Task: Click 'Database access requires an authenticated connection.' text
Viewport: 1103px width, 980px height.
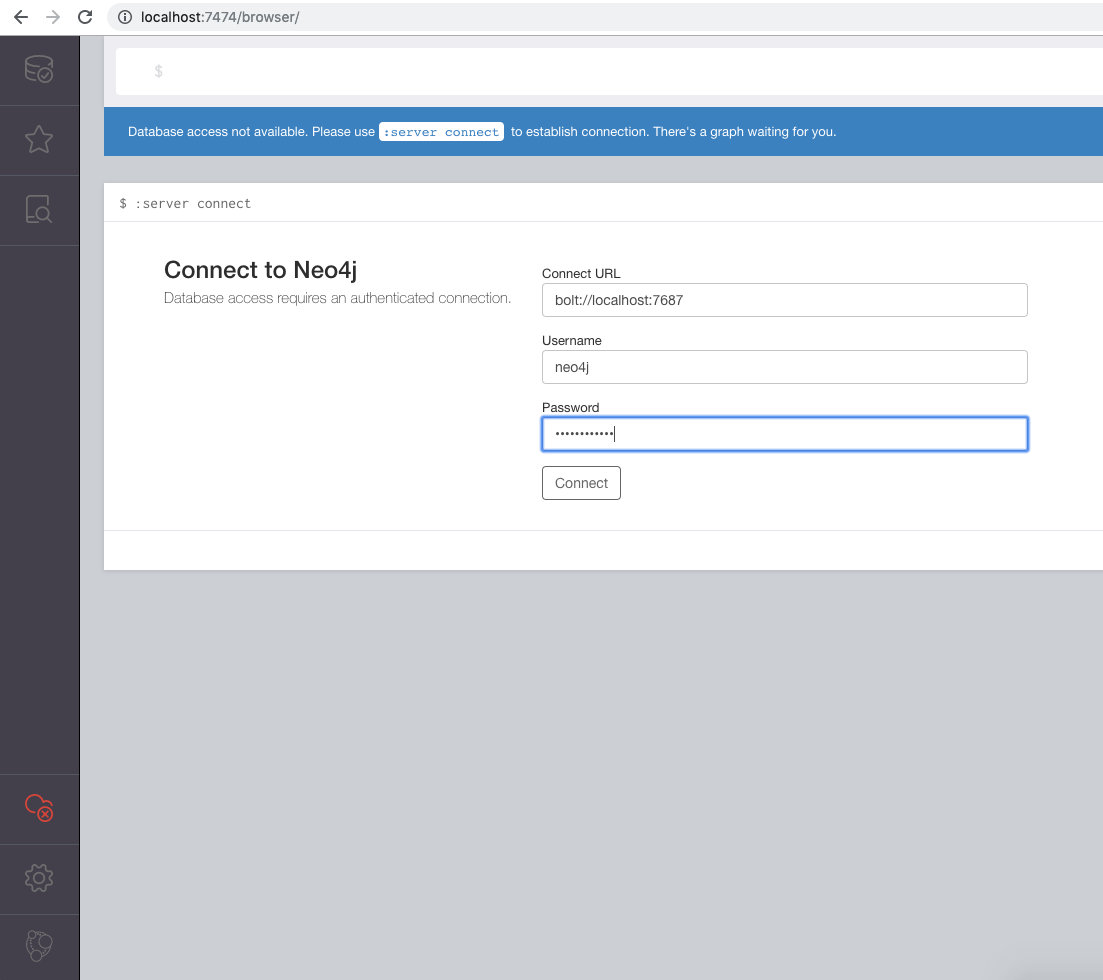Action: pos(338,298)
